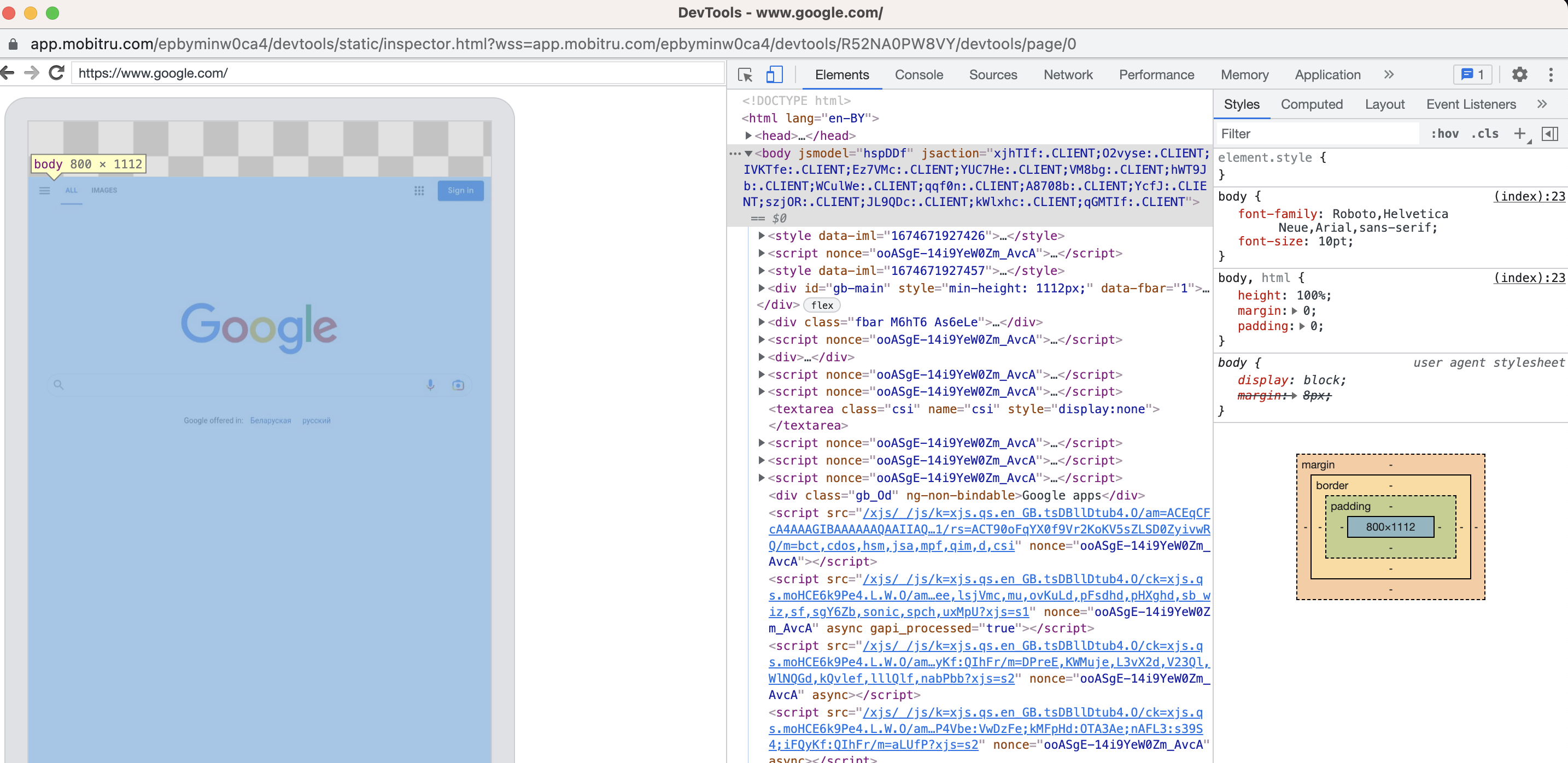The width and height of the screenshot is (1568, 763).
Task: Open the Network tab
Action: (x=1068, y=74)
